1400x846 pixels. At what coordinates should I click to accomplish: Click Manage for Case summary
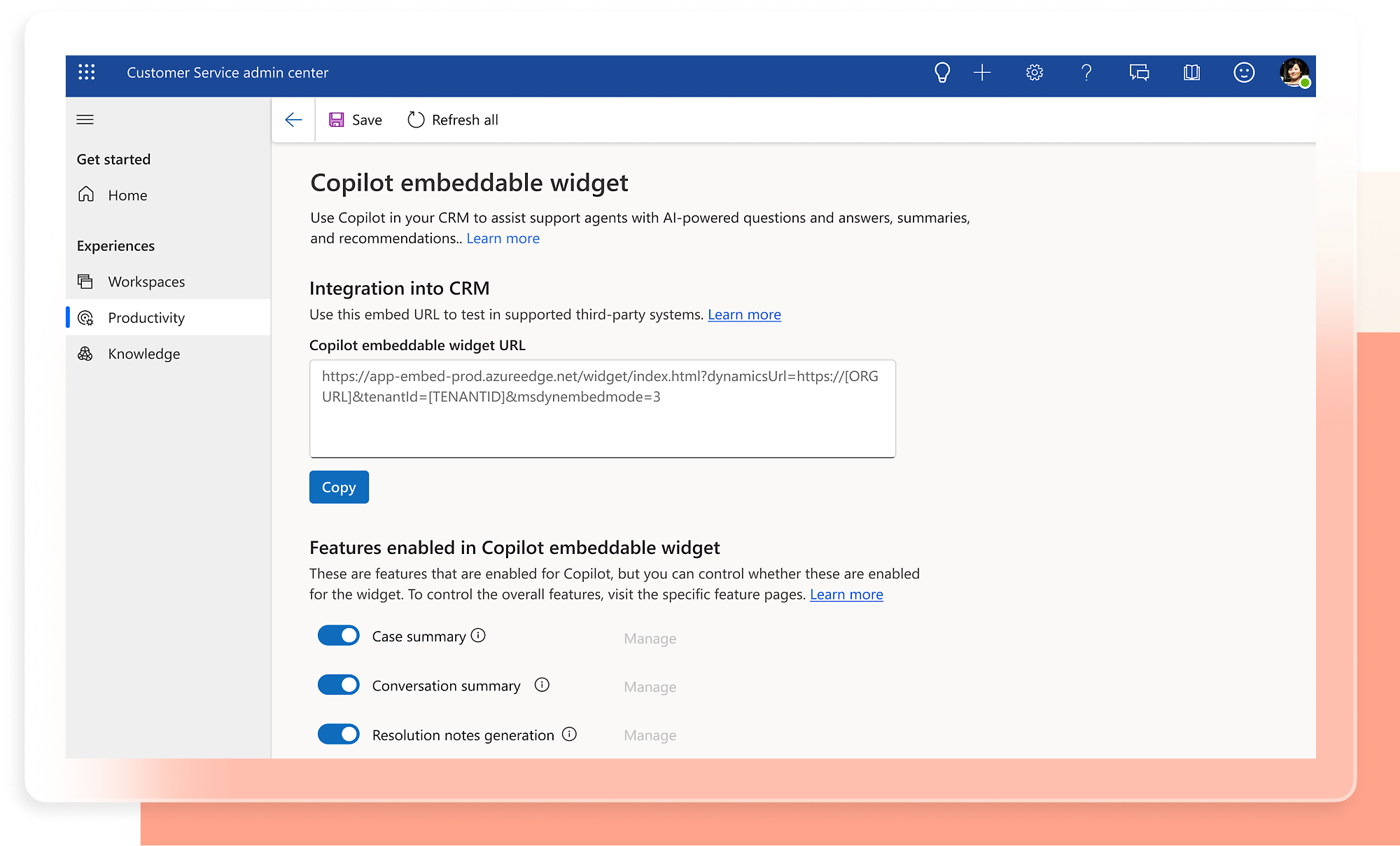pyautogui.click(x=650, y=638)
